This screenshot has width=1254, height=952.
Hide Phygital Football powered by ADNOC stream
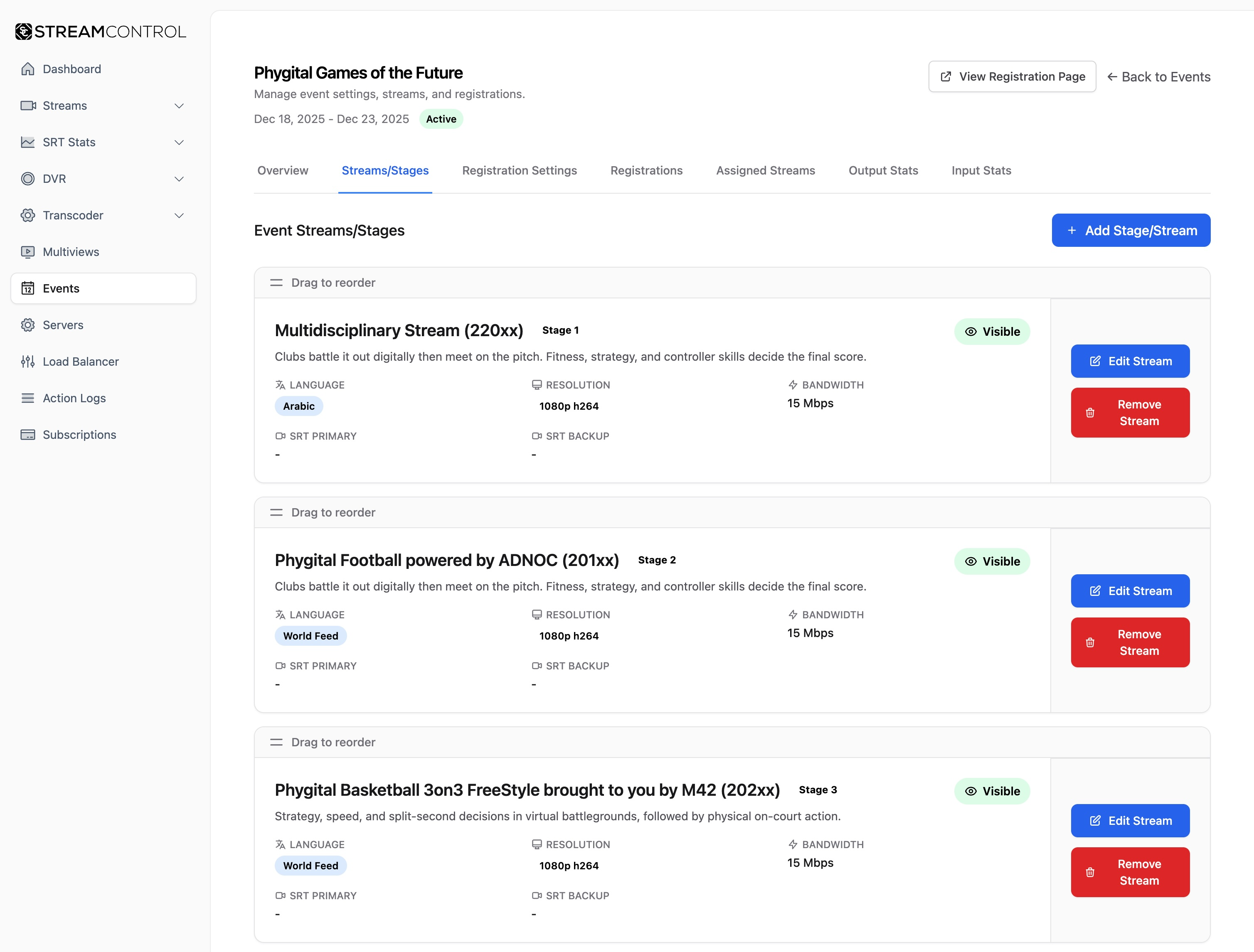pos(992,561)
